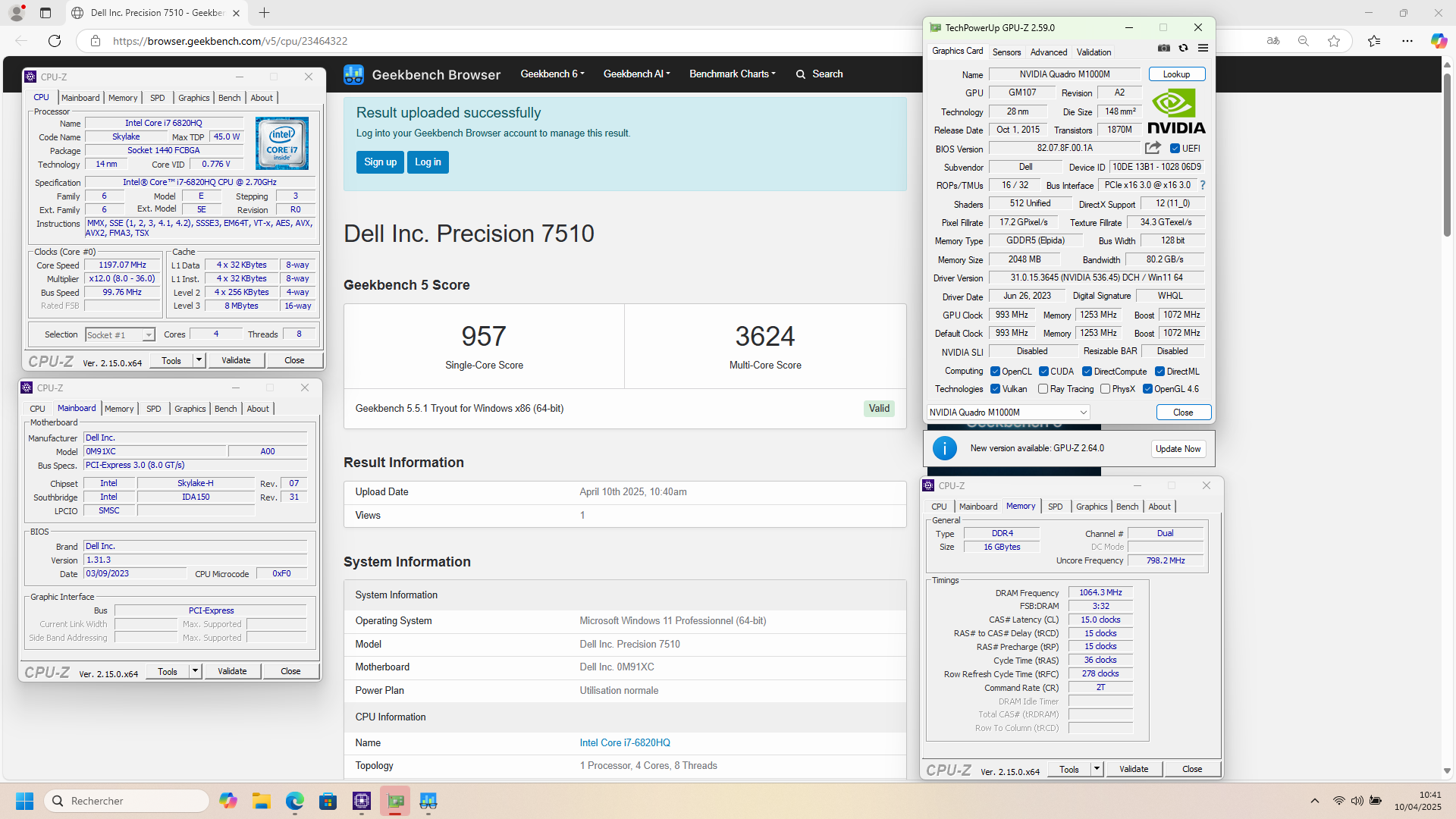Image resolution: width=1456 pixels, height=819 pixels.
Task: Click the Sign up button
Action: pyautogui.click(x=380, y=162)
